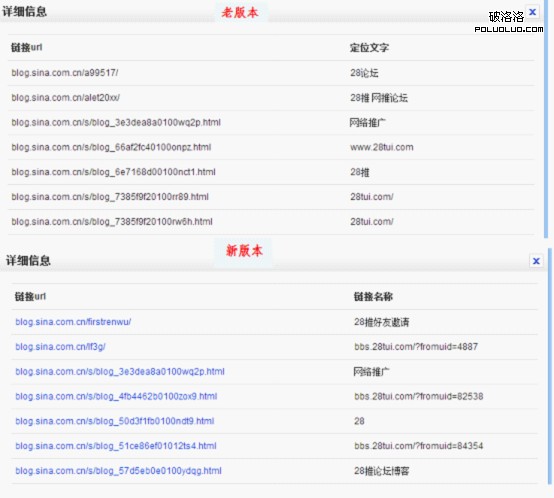Open blog.sina.com.cn/firstrenwu/ link
Image resolution: width=554 pixels, height=498 pixels.
tap(73, 322)
